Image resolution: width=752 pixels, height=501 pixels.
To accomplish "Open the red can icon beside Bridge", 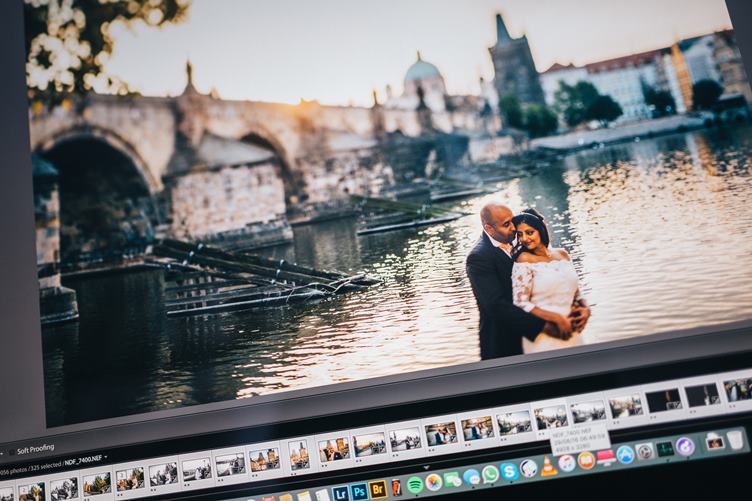I will [396, 487].
